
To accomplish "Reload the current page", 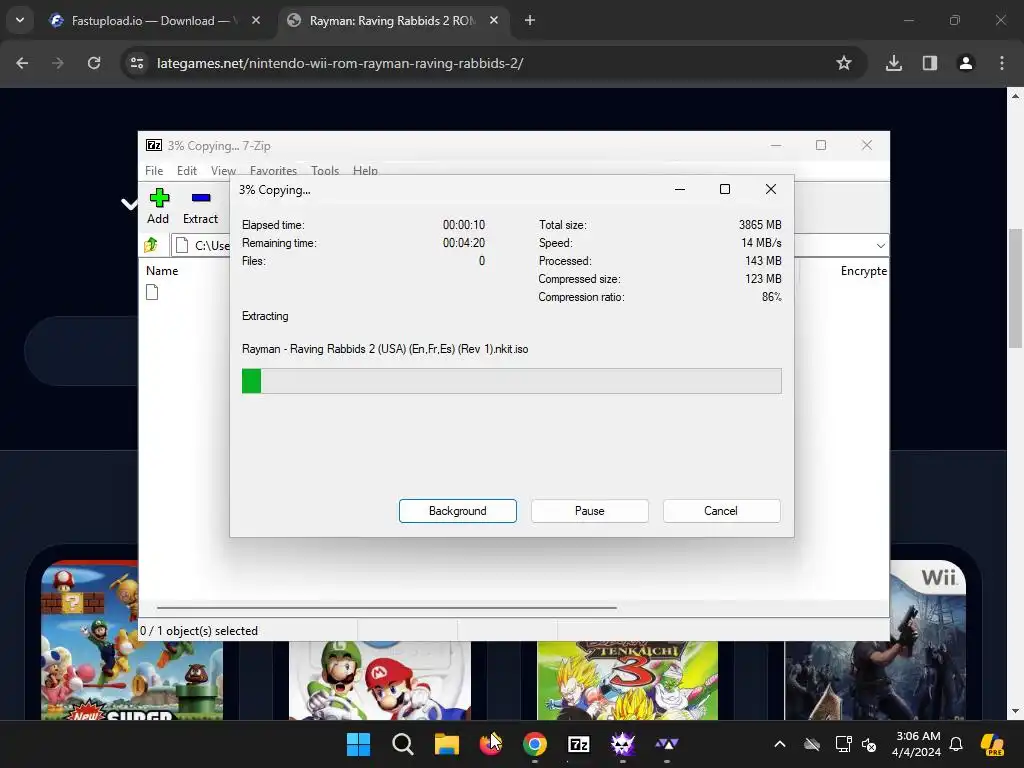I will coord(94,63).
